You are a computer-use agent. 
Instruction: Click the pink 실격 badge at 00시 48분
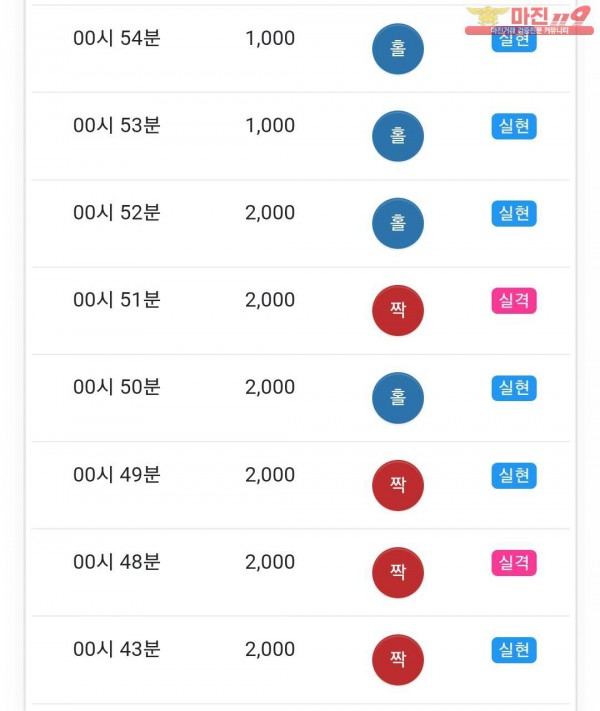pyautogui.click(x=514, y=563)
